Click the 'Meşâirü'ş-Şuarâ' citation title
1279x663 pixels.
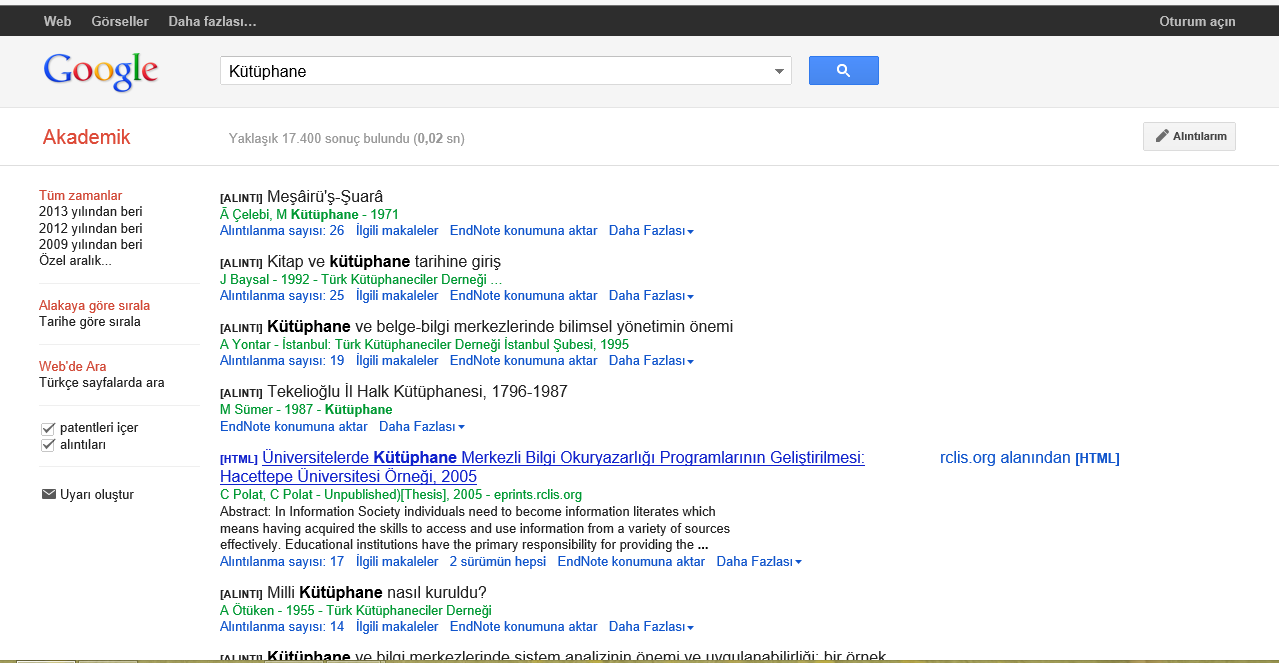click(325, 197)
